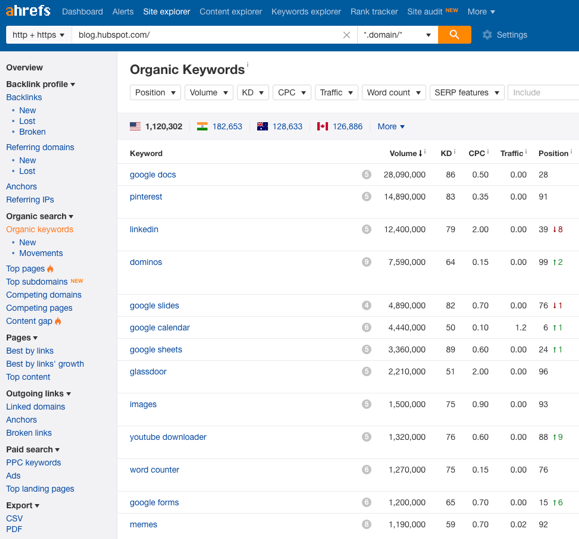Open Settings gear icon
The image size is (579, 539).
(x=487, y=35)
